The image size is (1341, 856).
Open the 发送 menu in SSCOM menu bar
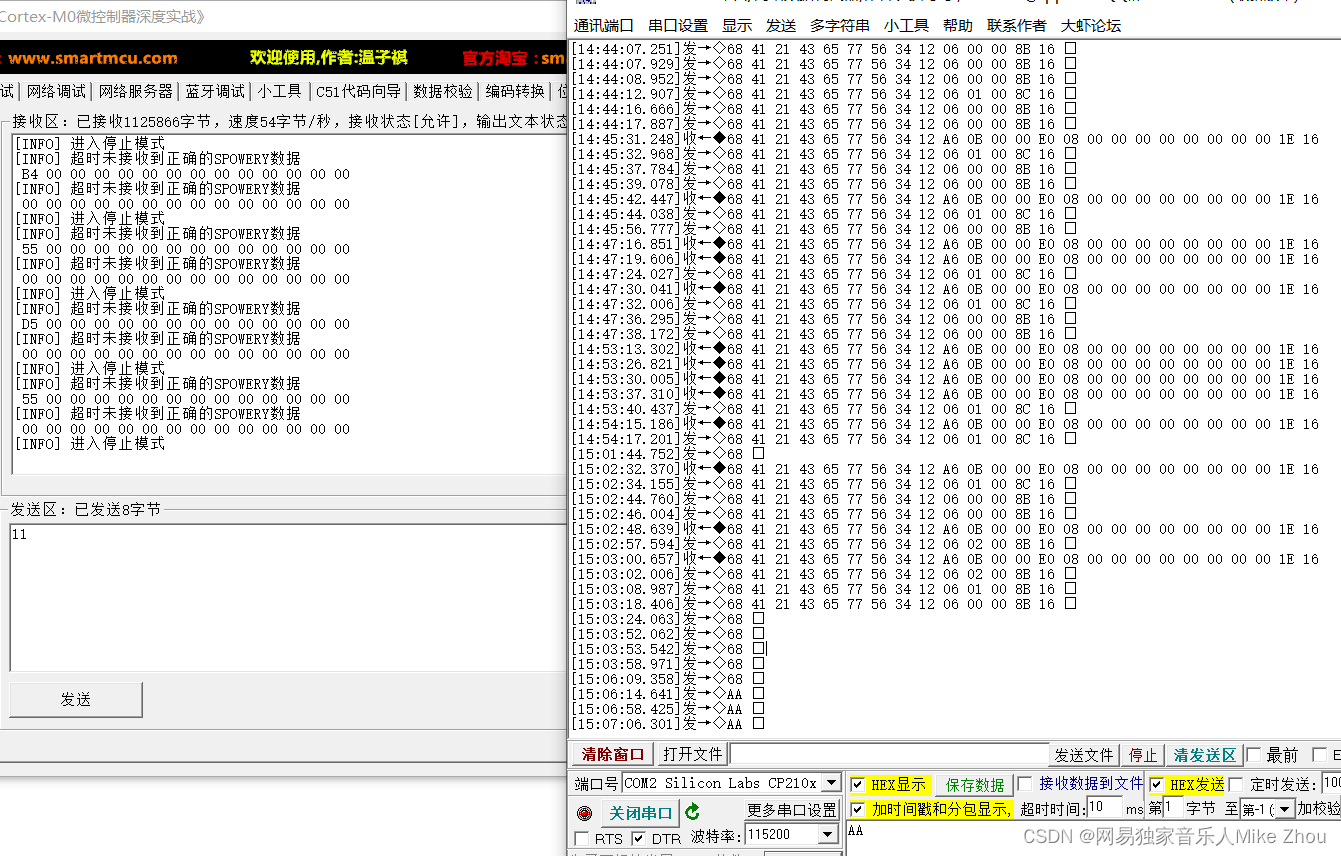click(781, 26)
